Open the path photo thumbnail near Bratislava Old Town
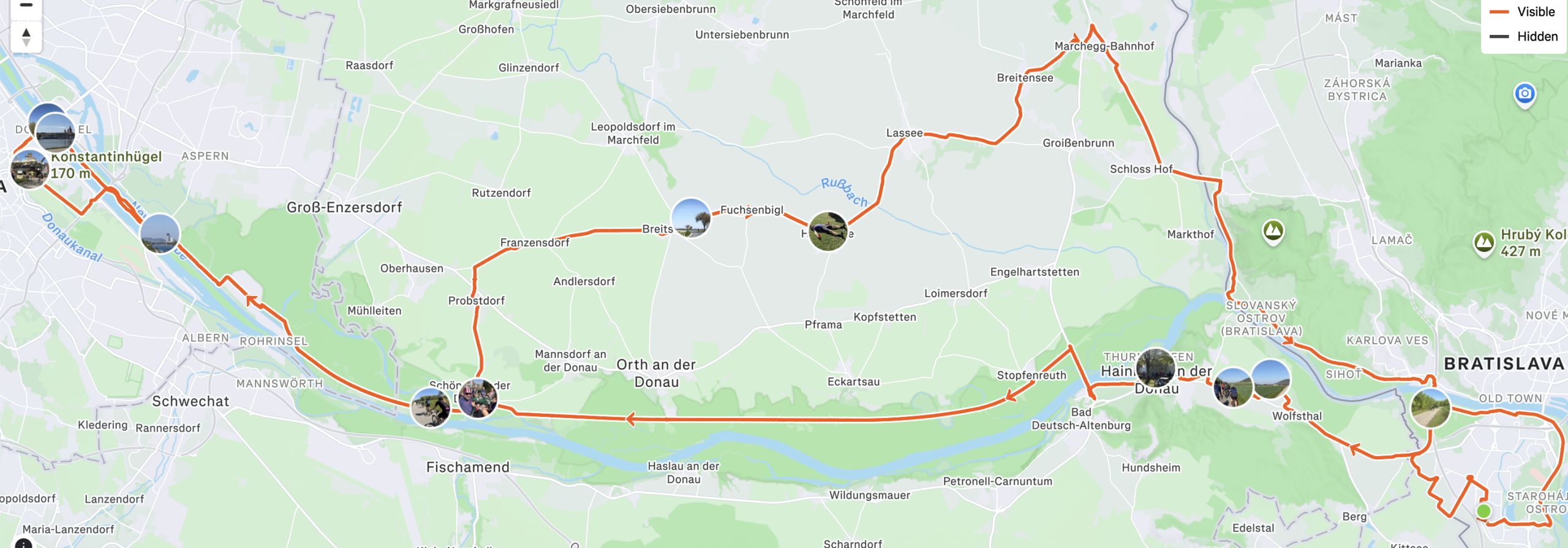 pos(1431,408)
